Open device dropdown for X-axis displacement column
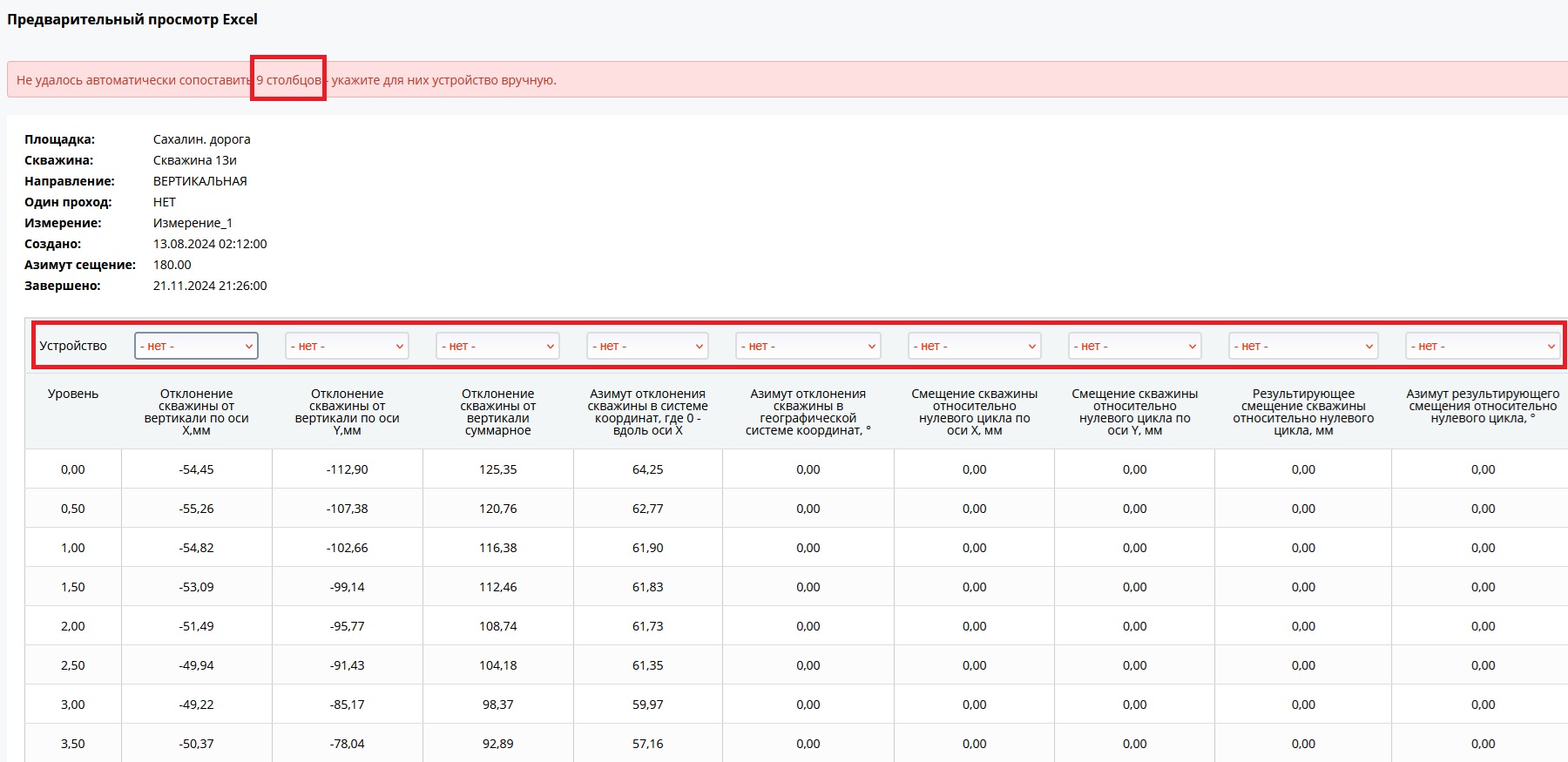The height and width of the screenshot is (762, 1568). coord(974,347)
